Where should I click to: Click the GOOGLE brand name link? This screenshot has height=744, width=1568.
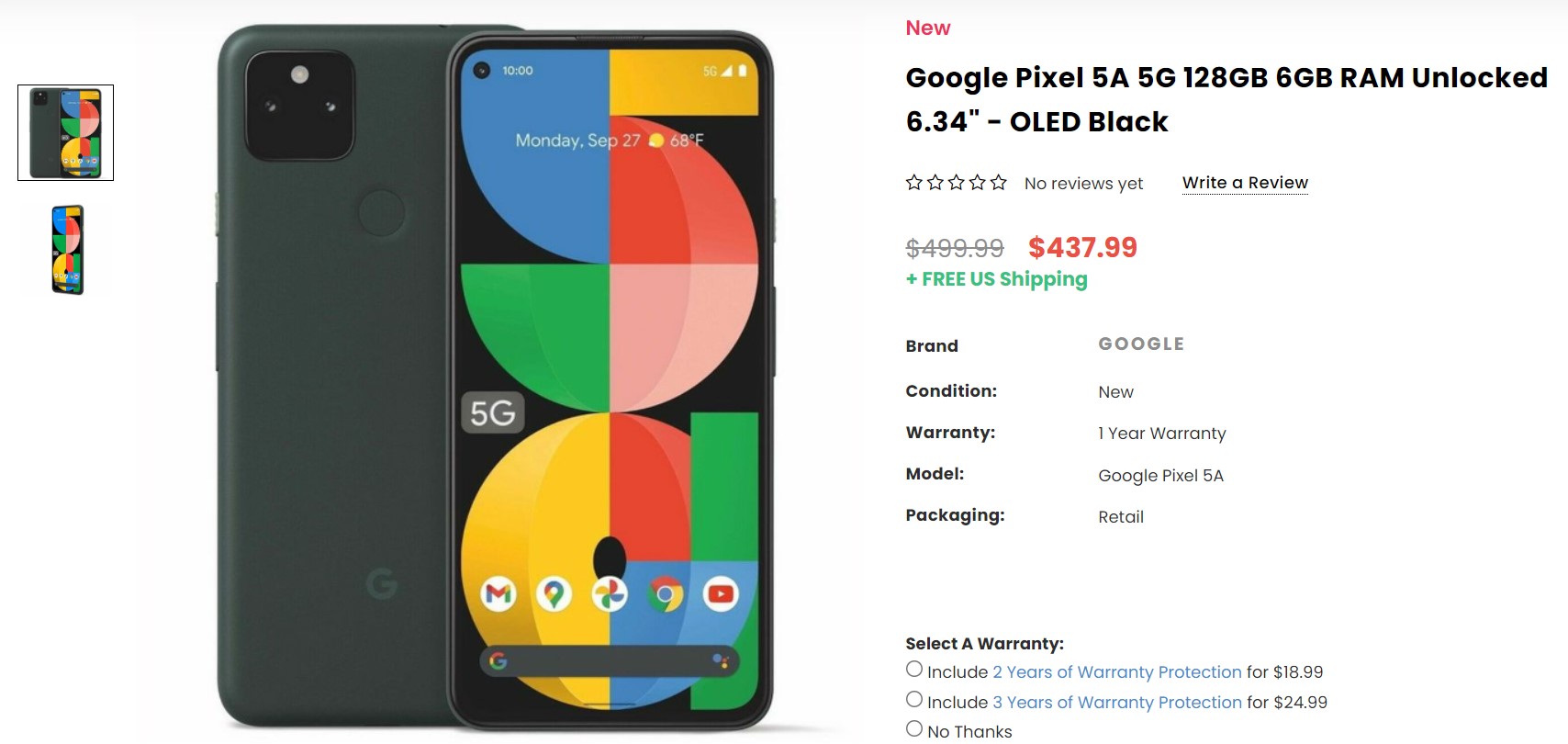point(1141,344)
